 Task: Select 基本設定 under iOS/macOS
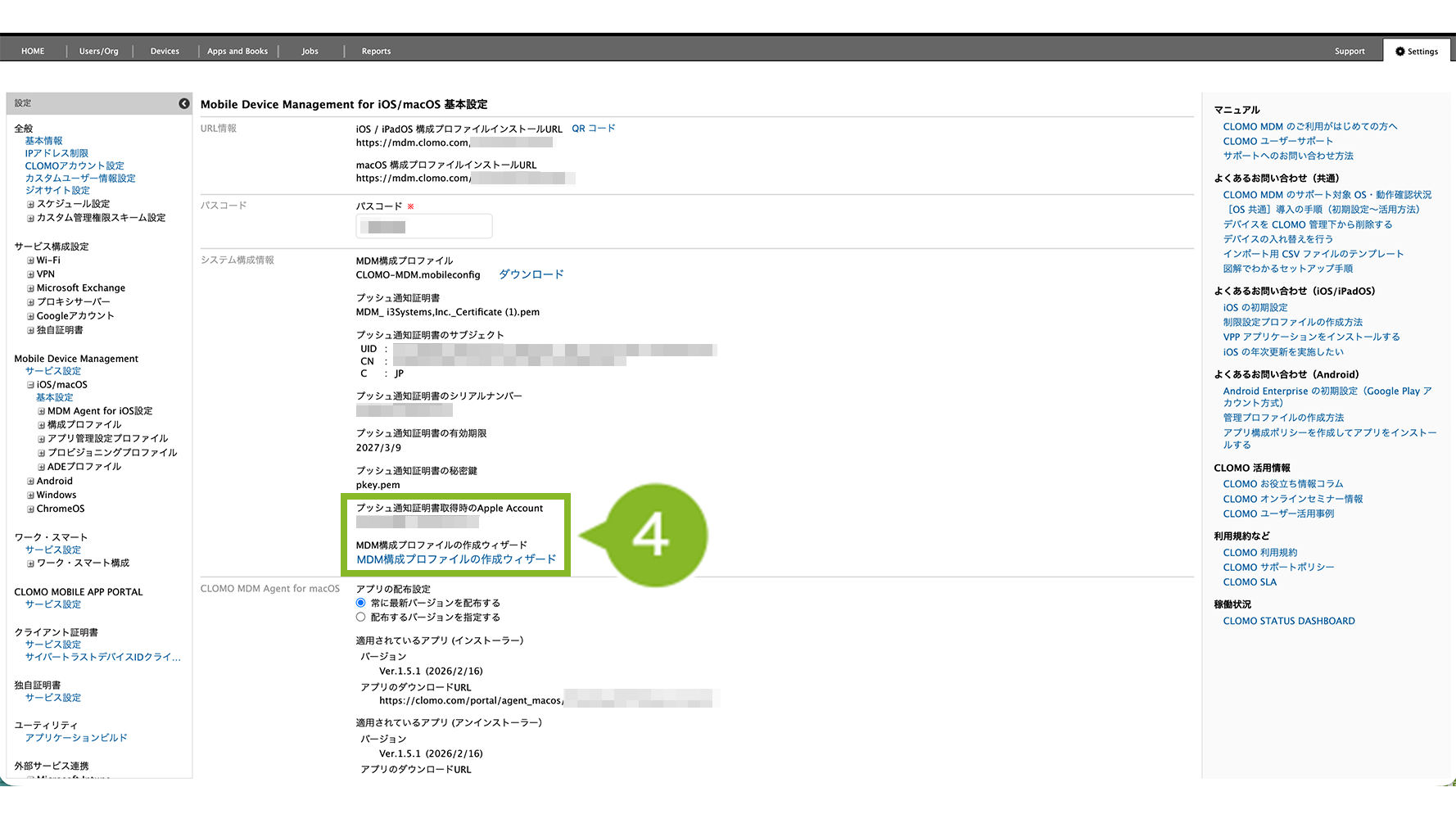[54, 397]
